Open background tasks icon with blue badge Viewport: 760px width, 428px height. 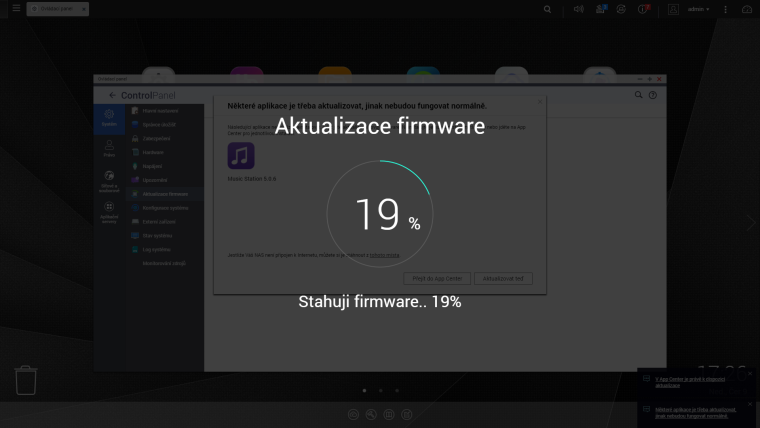point(601,9)
